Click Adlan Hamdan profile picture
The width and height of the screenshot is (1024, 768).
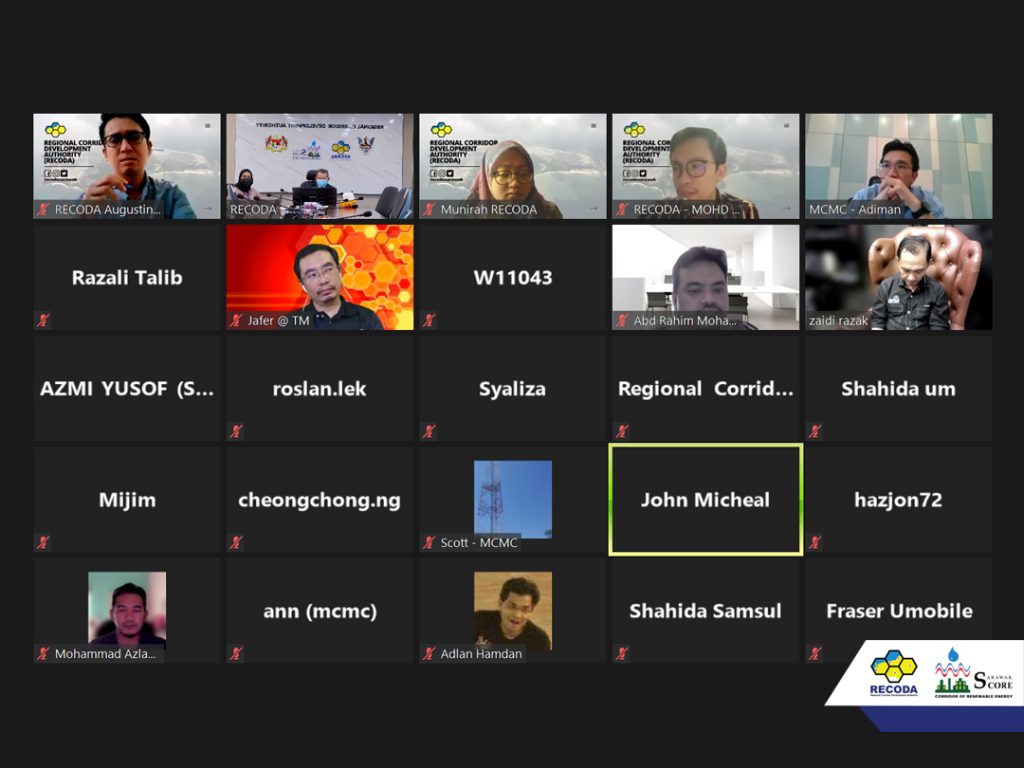click(513, 611)
